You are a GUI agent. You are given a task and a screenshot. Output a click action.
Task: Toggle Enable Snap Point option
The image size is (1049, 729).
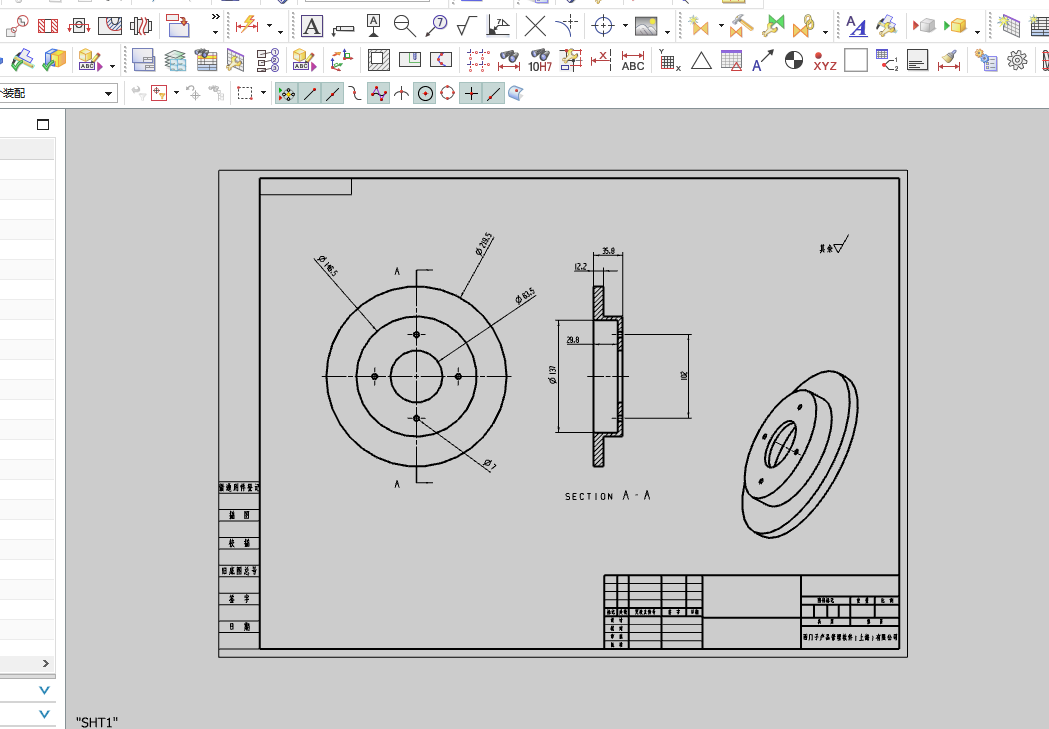pos(286,94)
